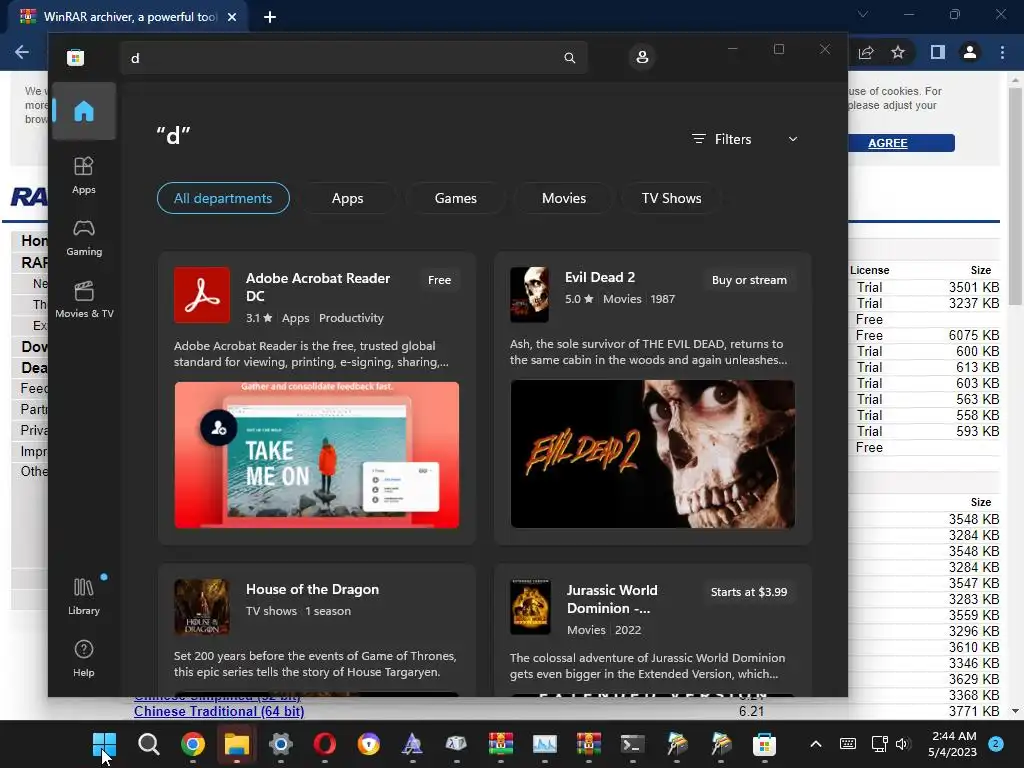
Task: Click the Jurassic World Dominion title
Action: coord(612,599)
